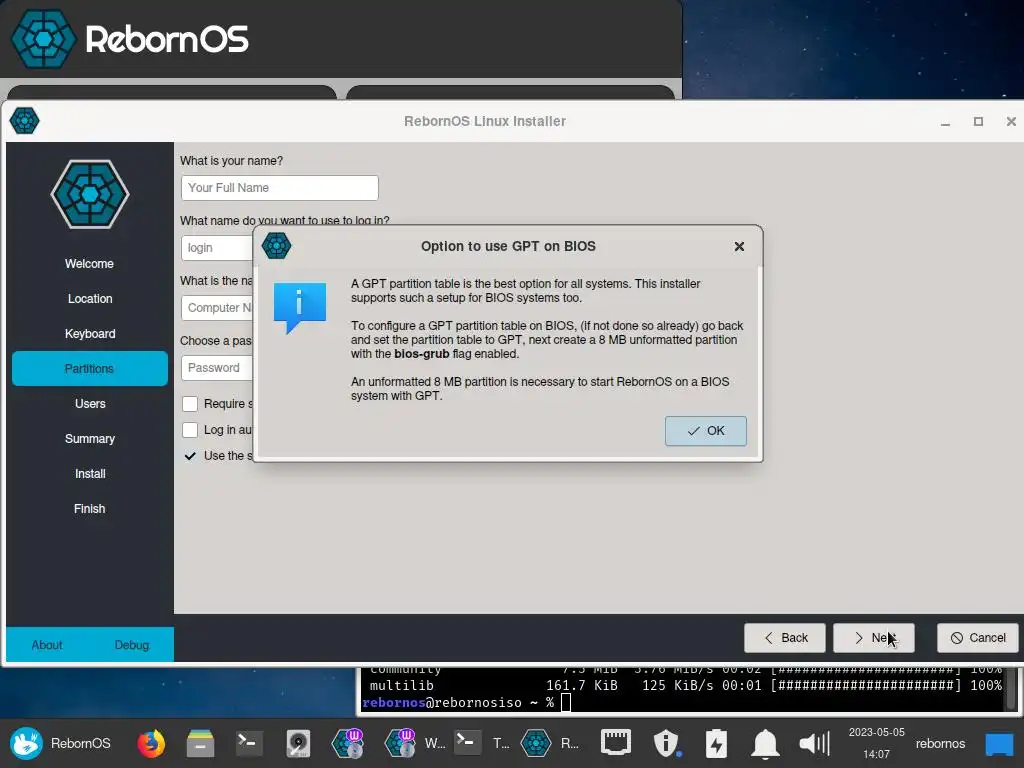The width and height of the screenshot is (1024, 768).
Task: Click the 'What is your name?' label
Action: 231,161
